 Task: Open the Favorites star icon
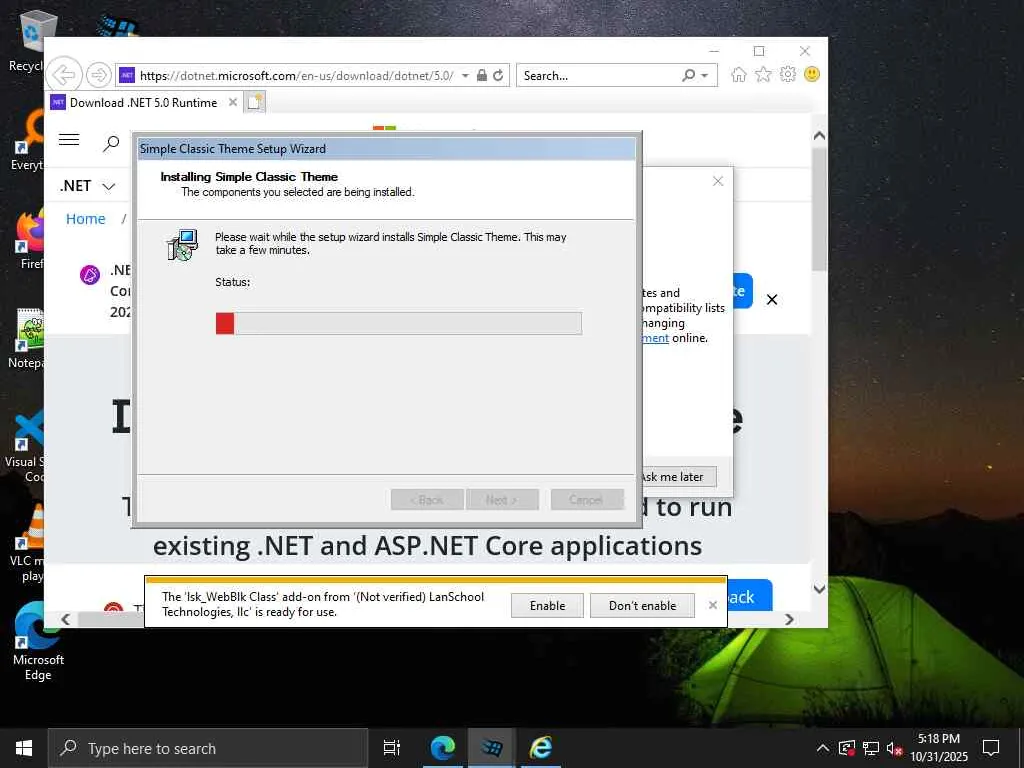click(x=763, y=74)
